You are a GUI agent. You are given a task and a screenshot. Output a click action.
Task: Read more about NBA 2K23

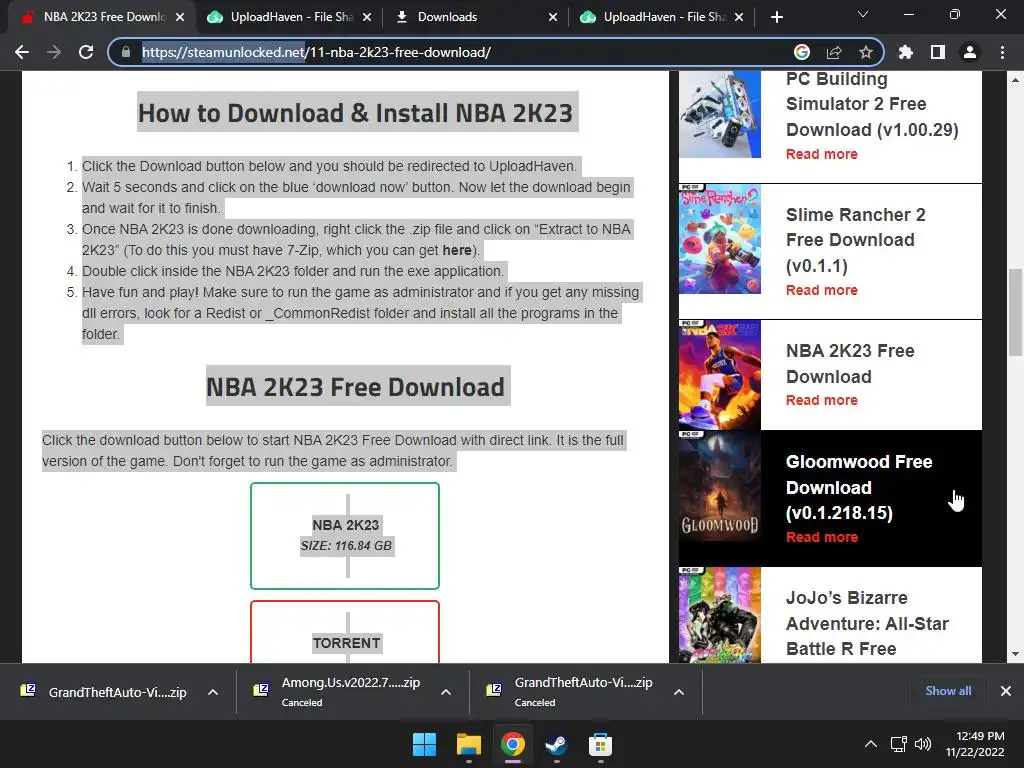coord(822,400)
